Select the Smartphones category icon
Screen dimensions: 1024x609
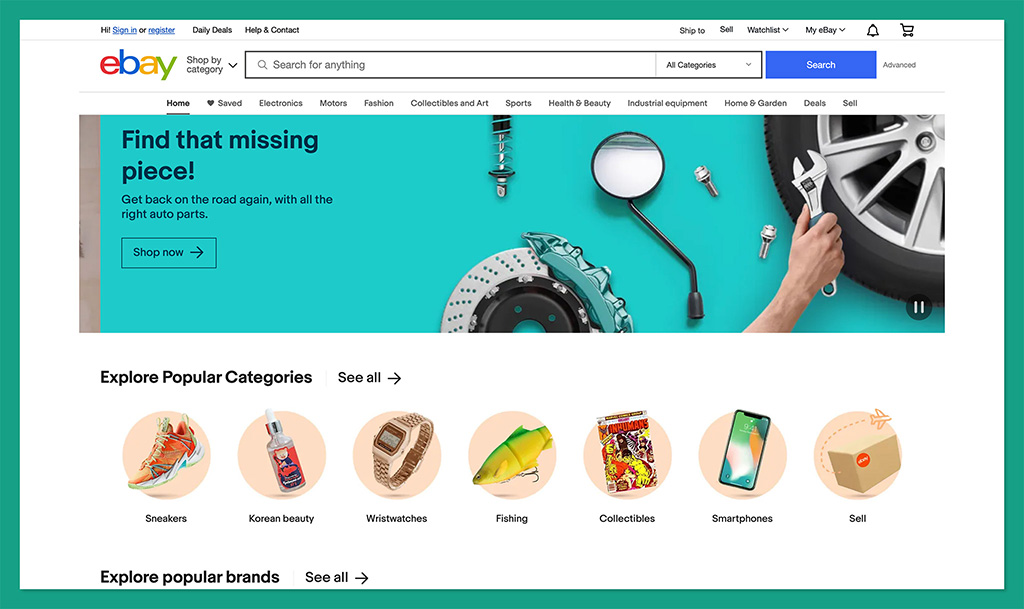743,455
